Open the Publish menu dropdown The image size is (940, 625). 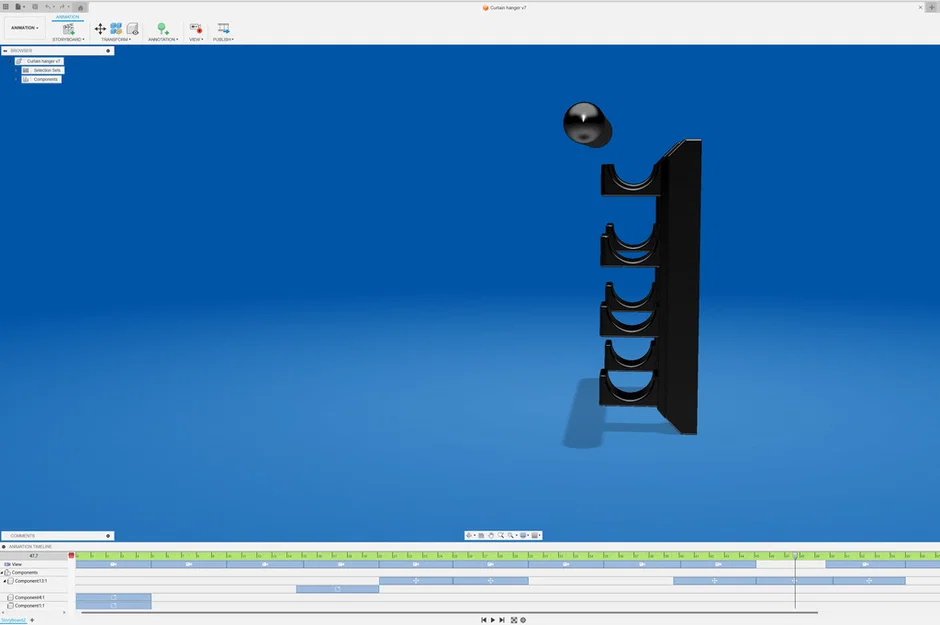[223, 40]
